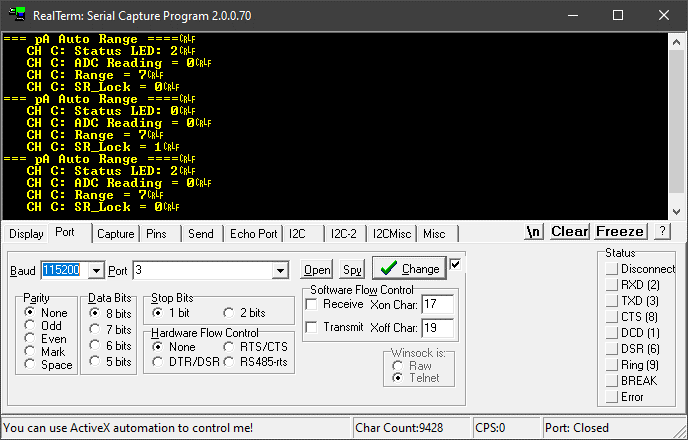
Task: Toggle the checkbox beside Change button
Action: (x=455, y=265)
